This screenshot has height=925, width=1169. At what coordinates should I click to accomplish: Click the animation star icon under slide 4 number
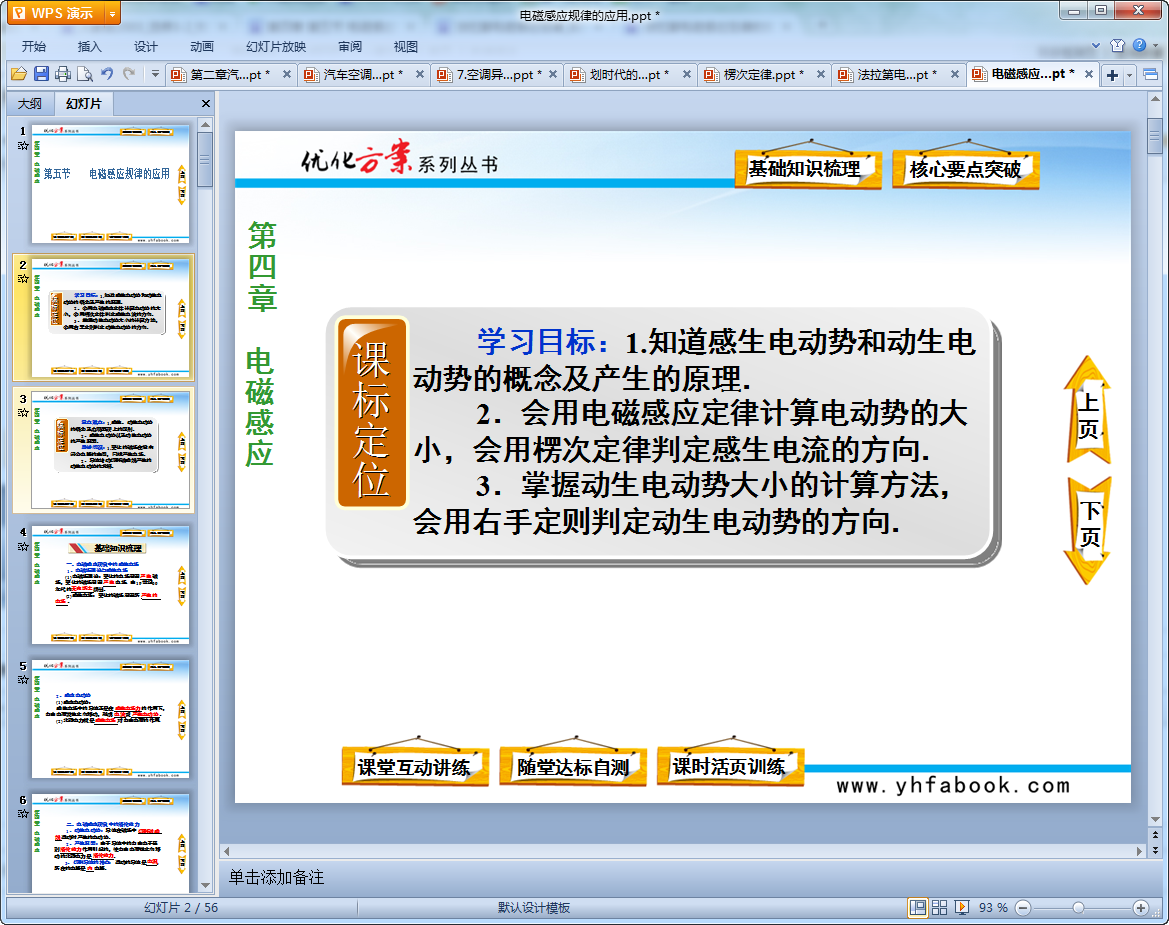[x=23, y=546]
